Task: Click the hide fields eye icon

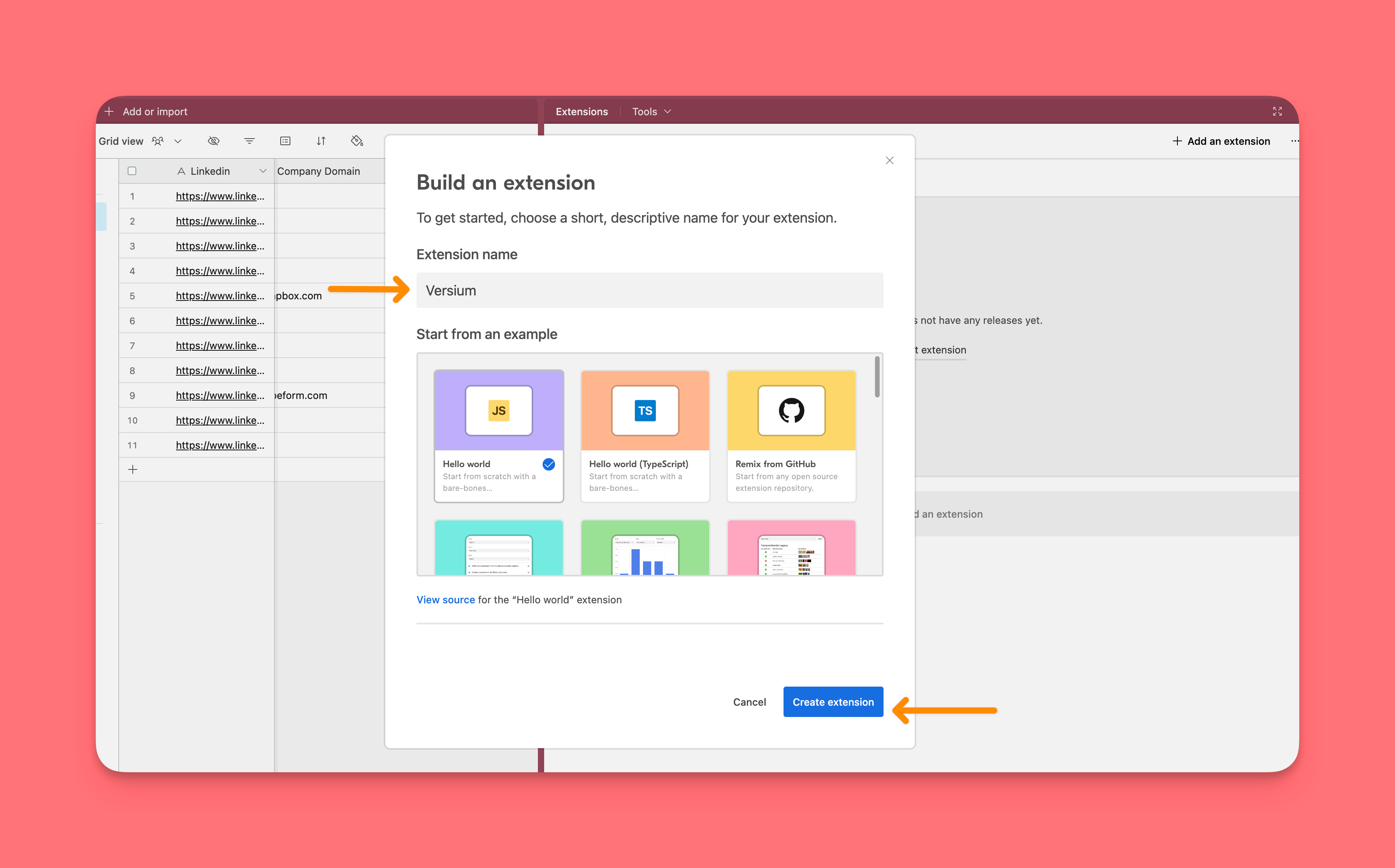Action: coord(214,141)
